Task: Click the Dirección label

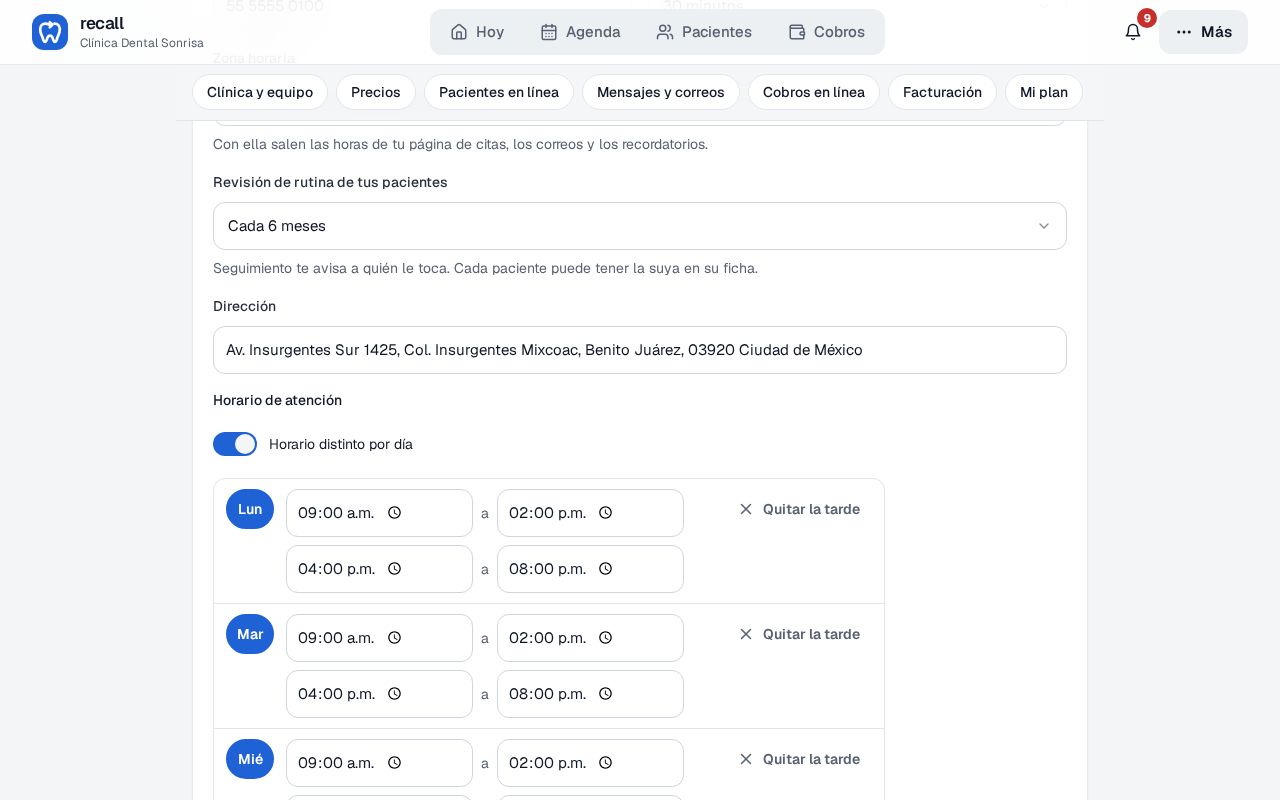Action: coord(244,306)
